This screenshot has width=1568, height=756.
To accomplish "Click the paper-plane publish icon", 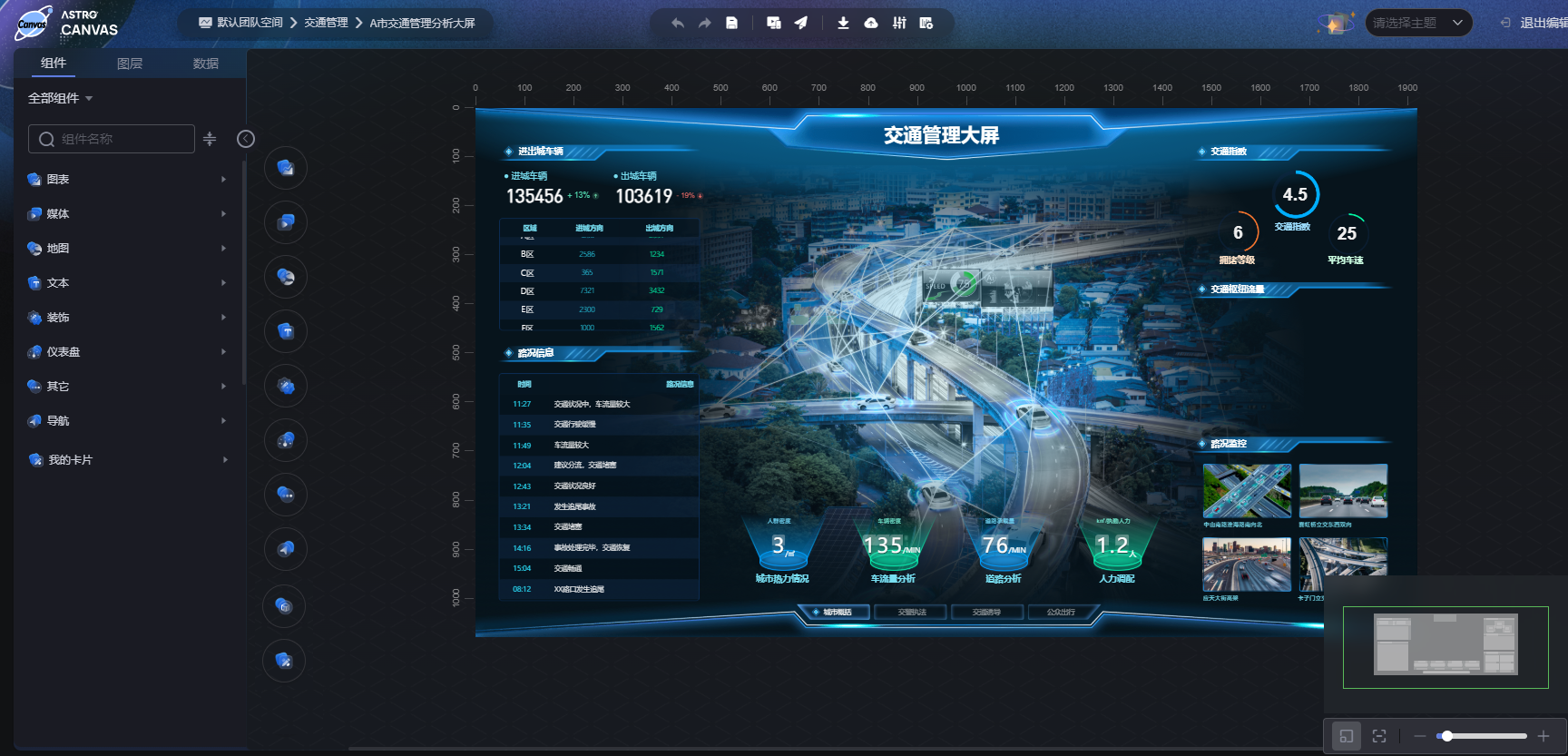I will click(x=801, y=23).
